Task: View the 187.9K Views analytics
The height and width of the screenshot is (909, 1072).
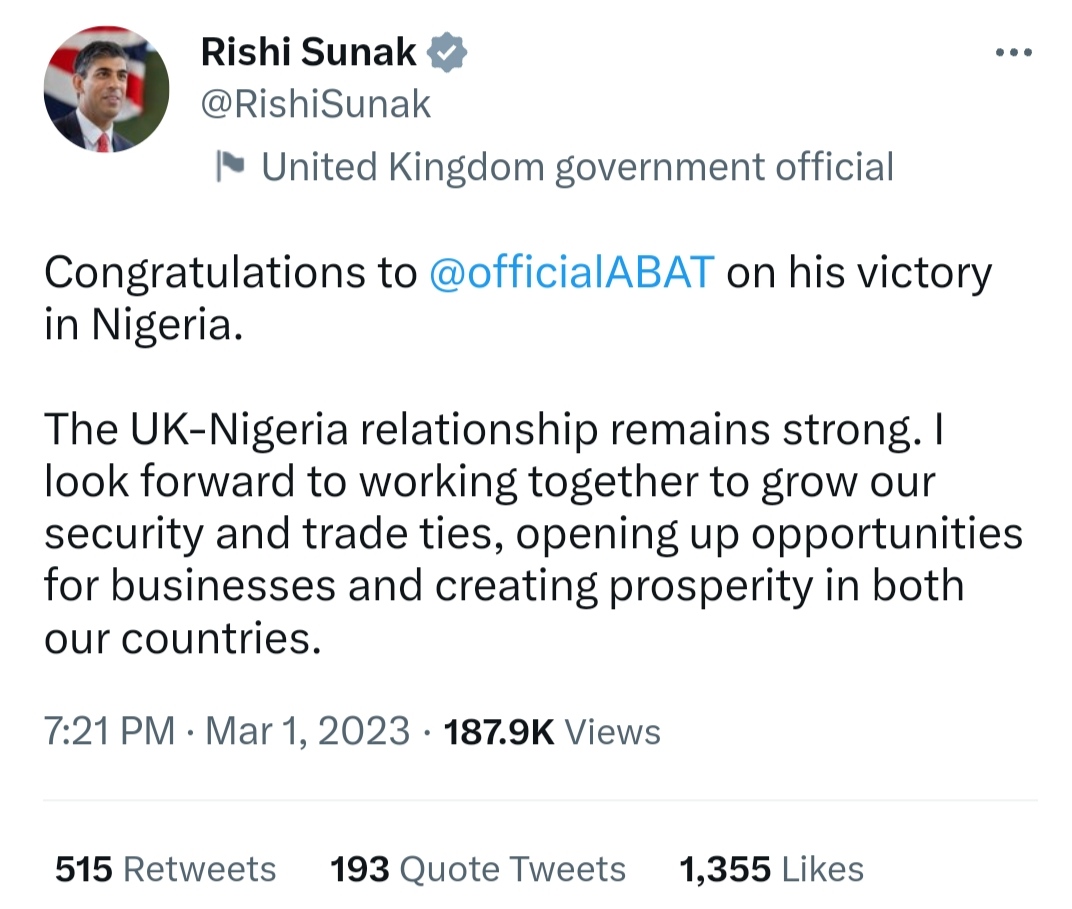Action: coord(551,731)
